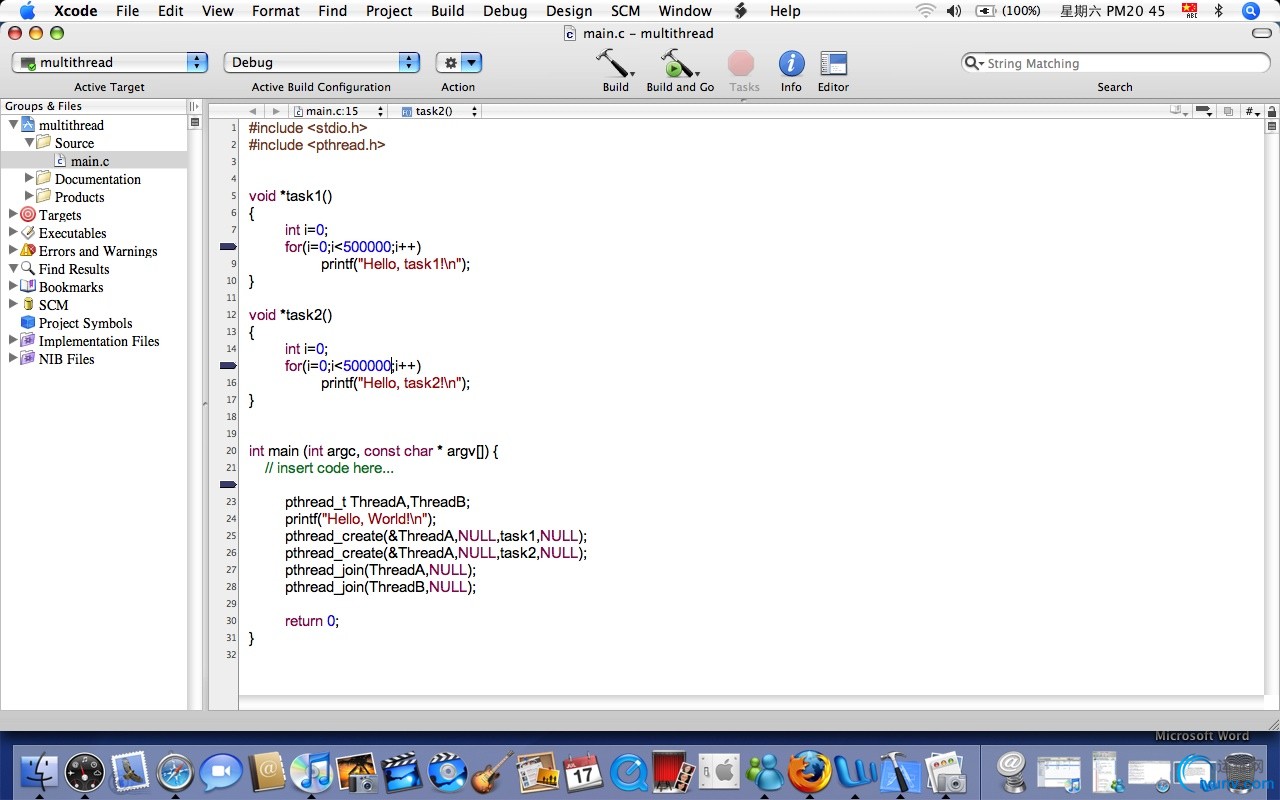
Task: Select main.c in Groups & Files
Action: (x=93, y=161)
